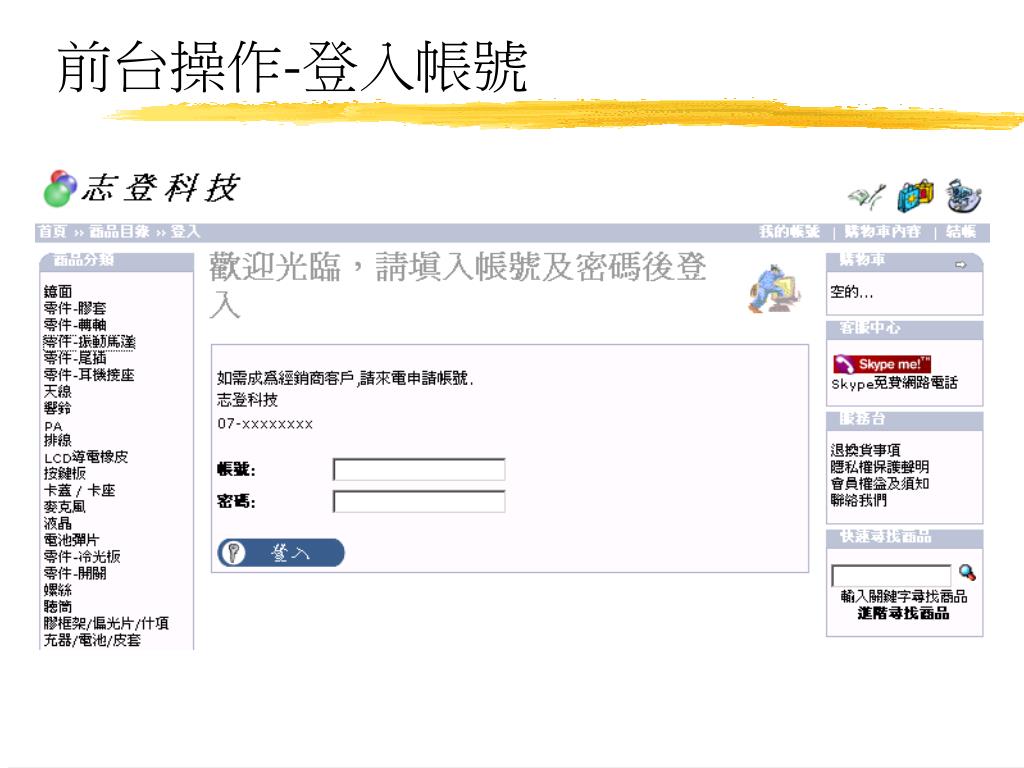Select 按鍵板 category

(65, 473)
